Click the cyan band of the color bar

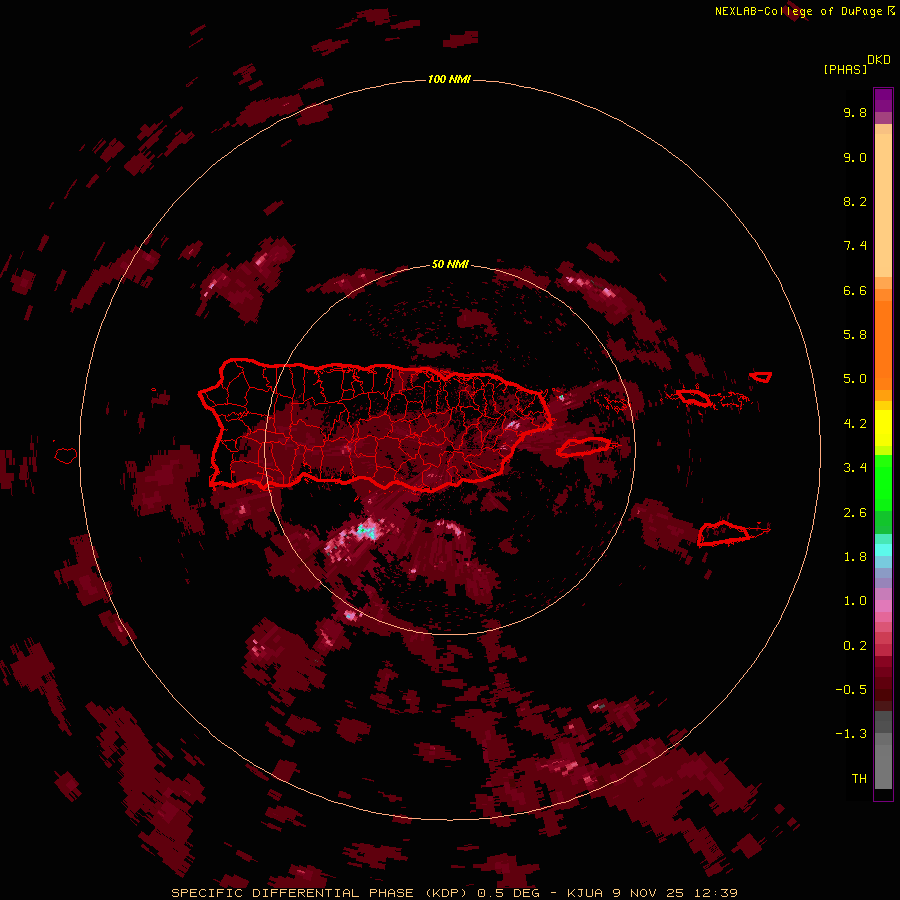[x=883, y=550]
